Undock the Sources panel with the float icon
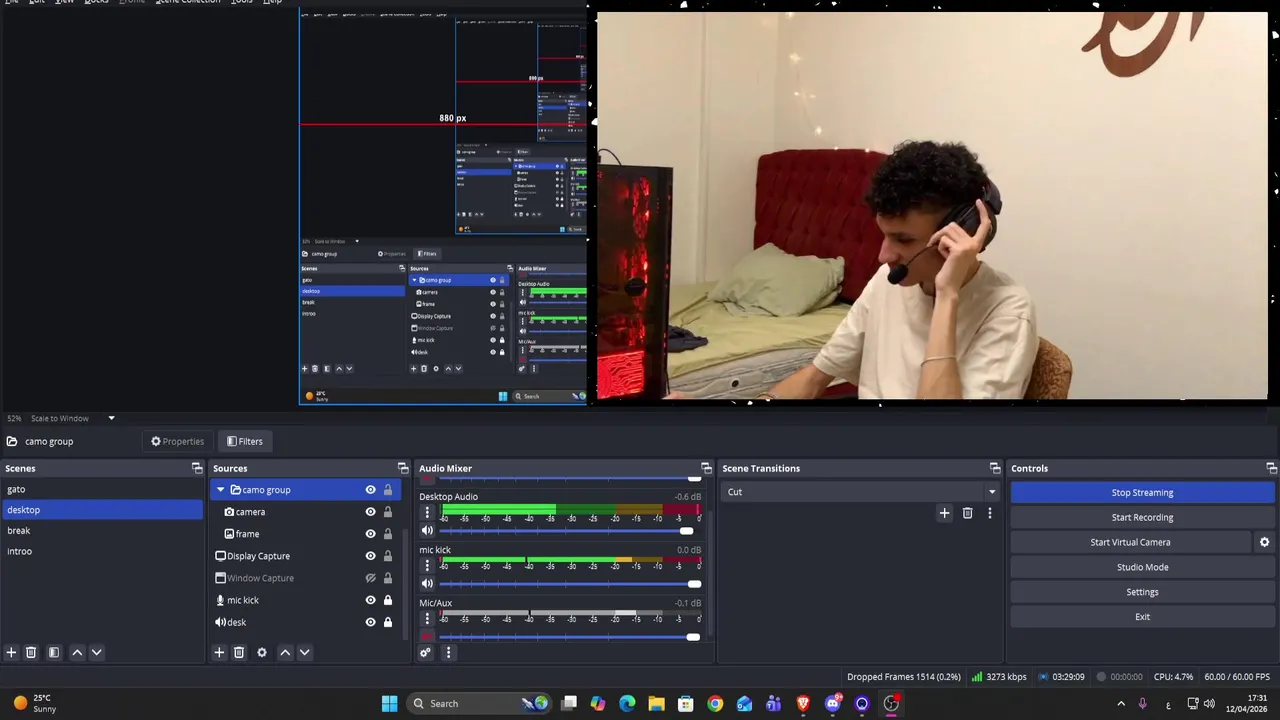The width and height of the screenshot is (1280, 720). [403, 468]
